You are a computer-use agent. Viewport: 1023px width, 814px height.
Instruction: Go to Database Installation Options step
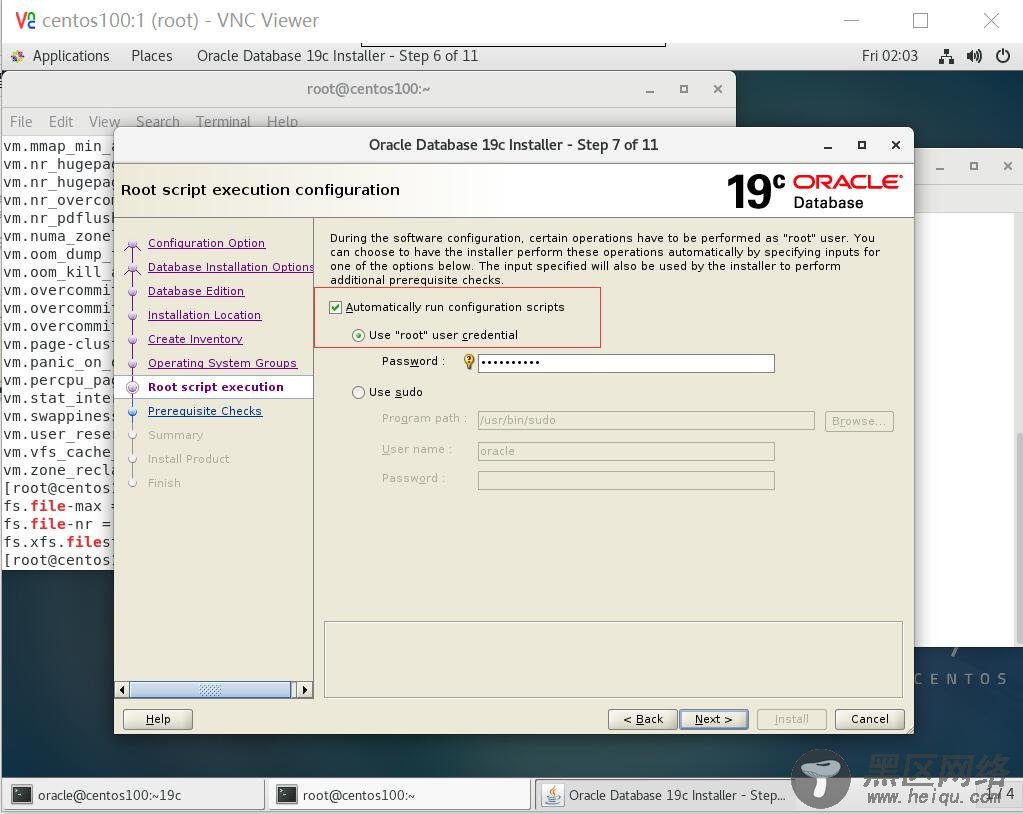tap(230, 267)
